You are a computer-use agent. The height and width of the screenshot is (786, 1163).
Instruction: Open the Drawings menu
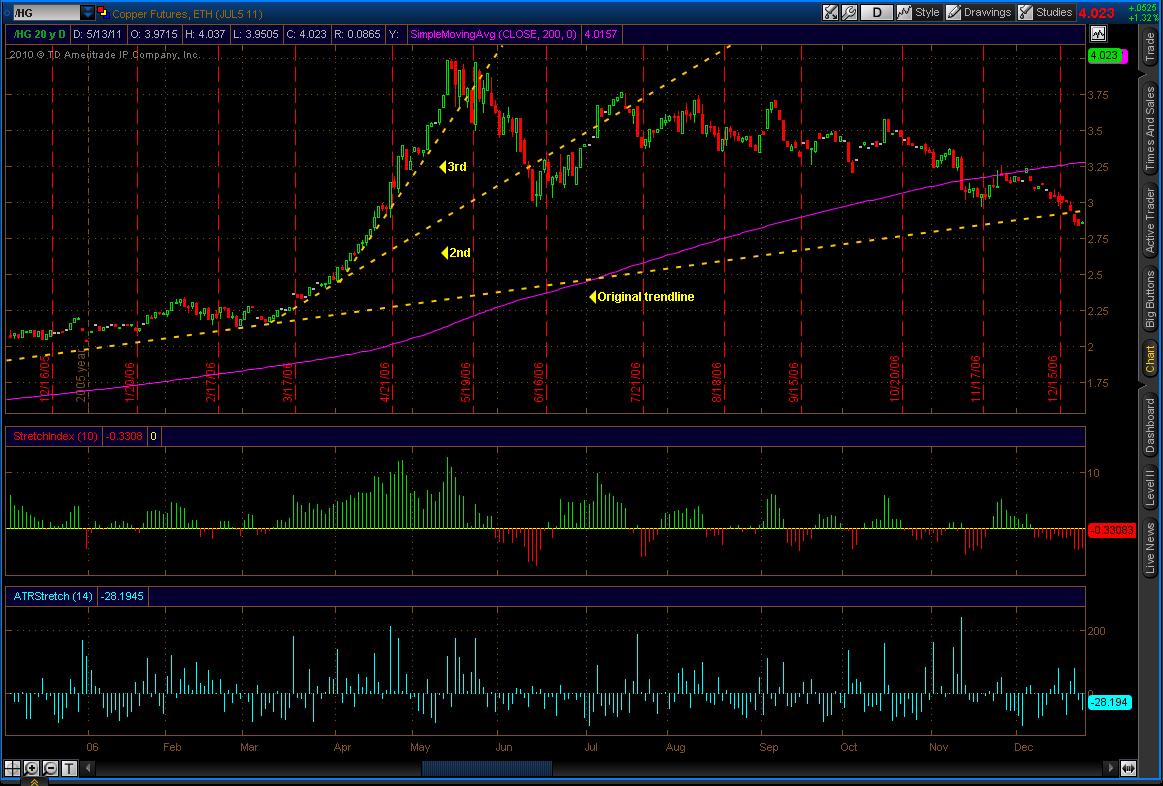point(987,13)
